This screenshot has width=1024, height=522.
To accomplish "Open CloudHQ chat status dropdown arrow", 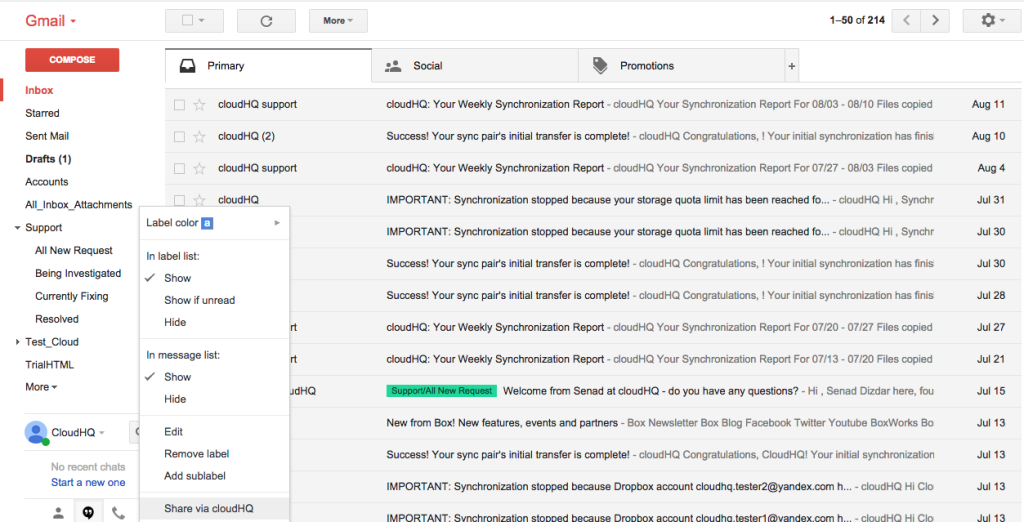I will click(102, 433).
